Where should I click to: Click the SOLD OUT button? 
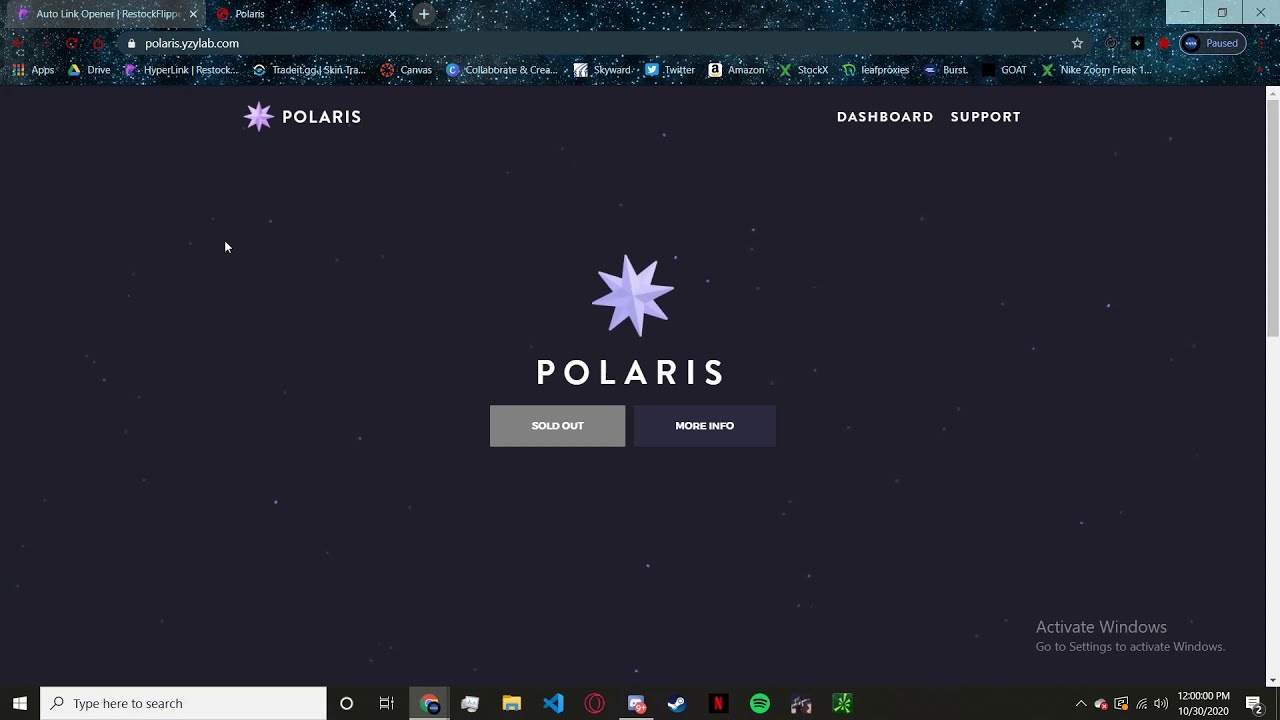pos(557,426)
